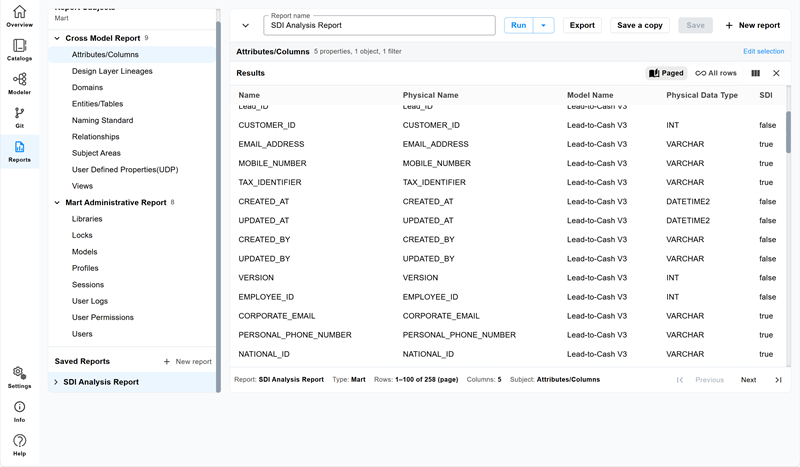Click the VERSION row's INT data type
This screenshot has width=800, height=467.
(672, 278)
